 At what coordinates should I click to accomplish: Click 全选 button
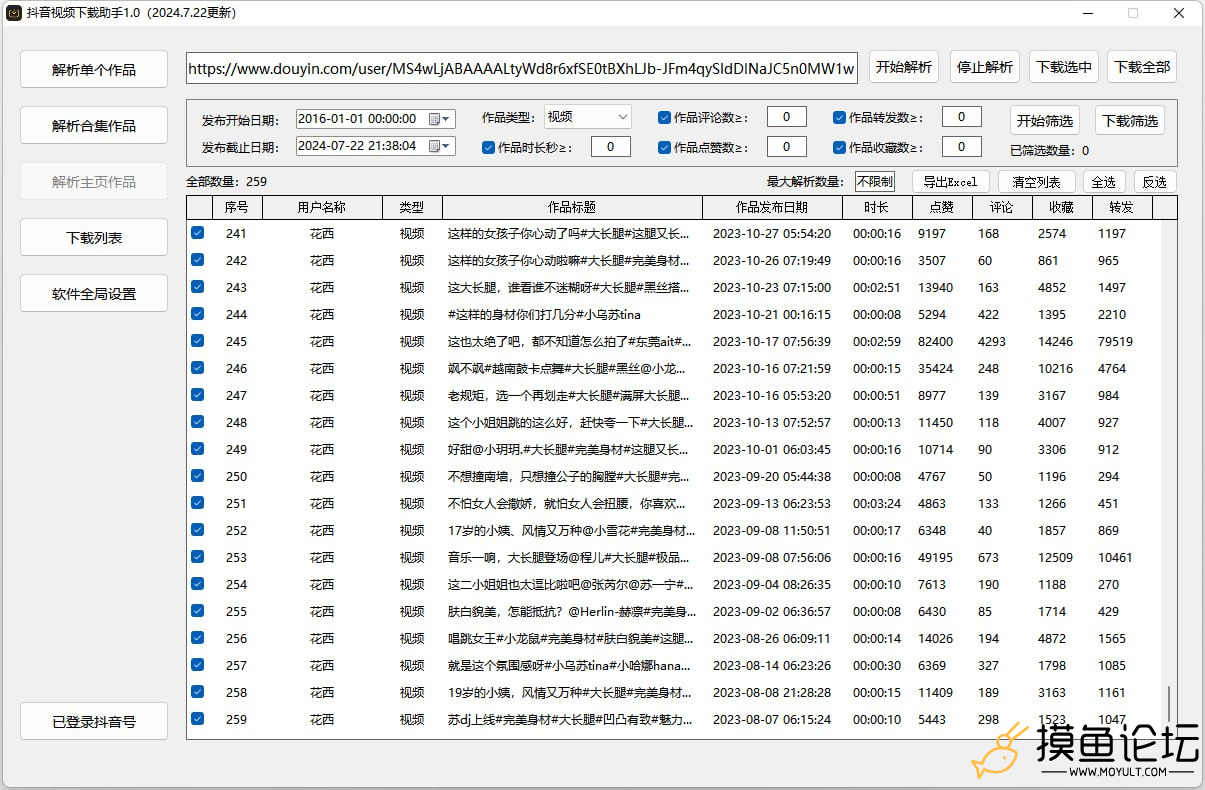1103,181
